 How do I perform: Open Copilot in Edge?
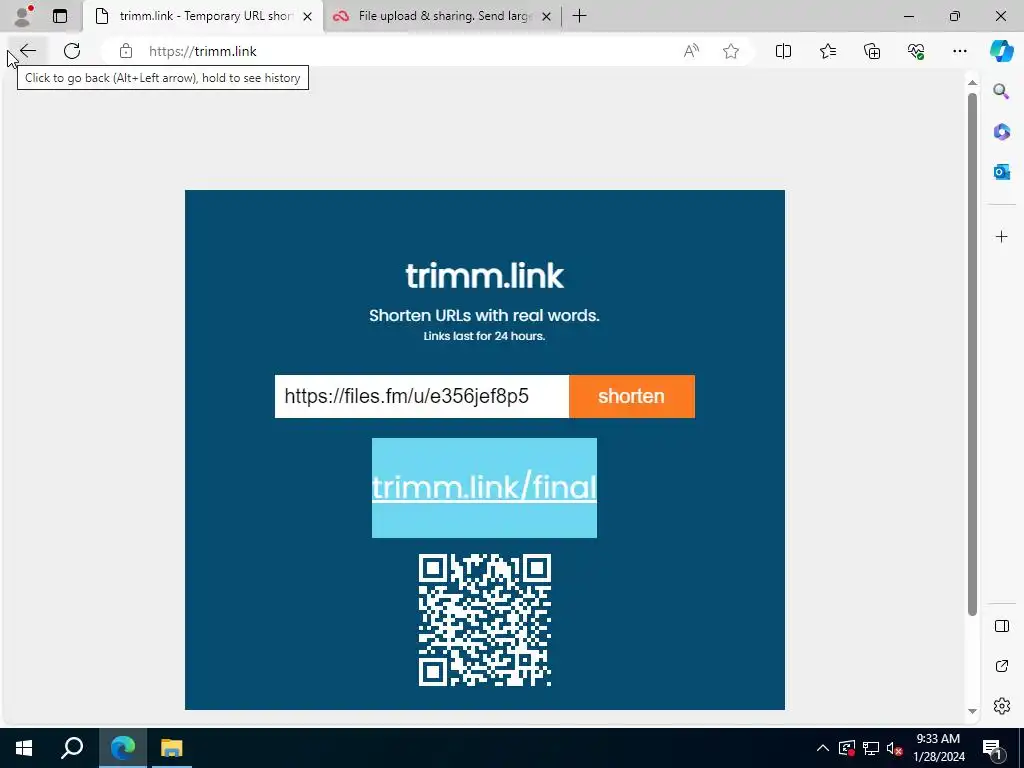(x=1001, y=51)
